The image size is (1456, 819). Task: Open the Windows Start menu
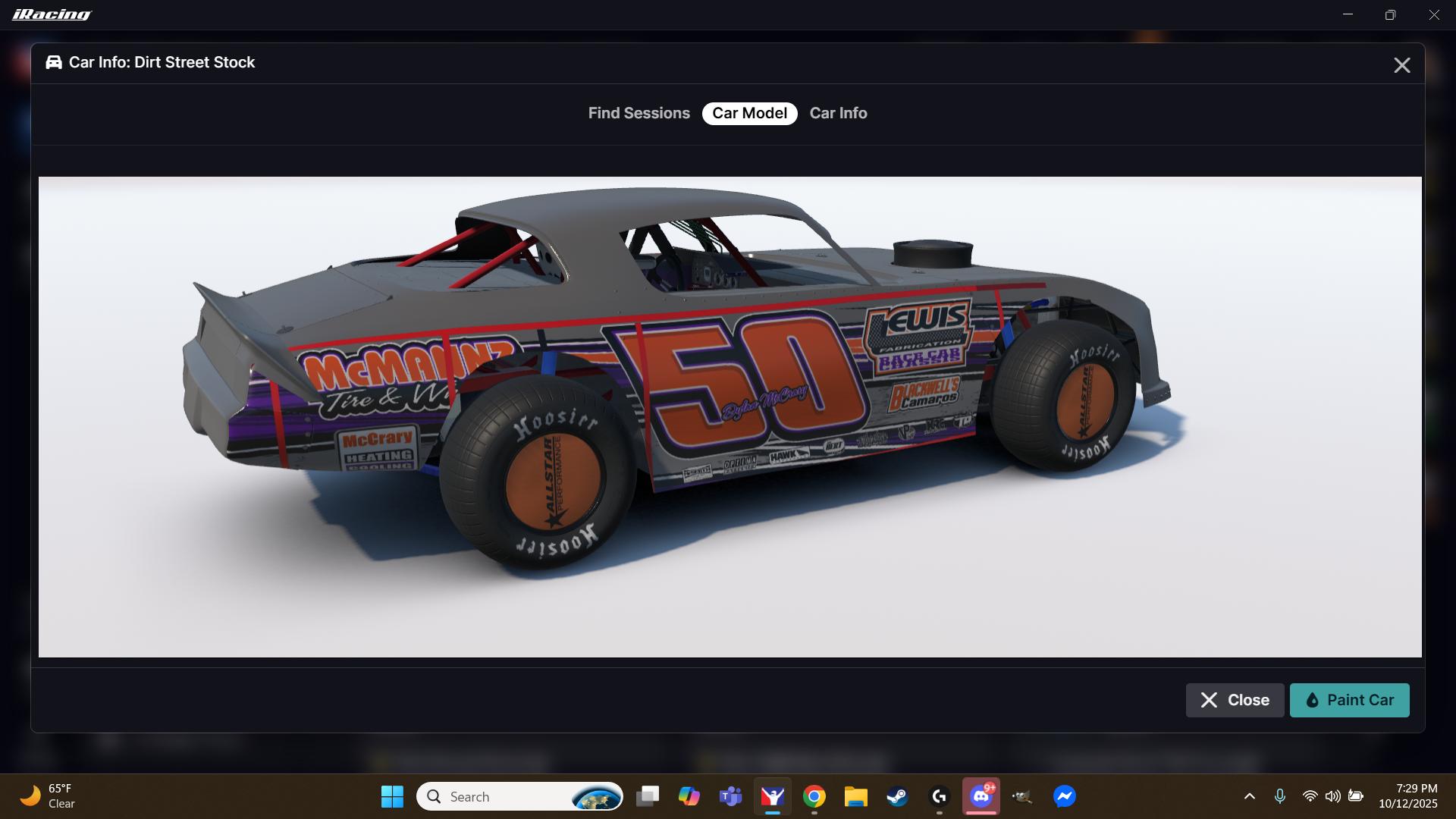pyautogui.click(x=392, y=796)
